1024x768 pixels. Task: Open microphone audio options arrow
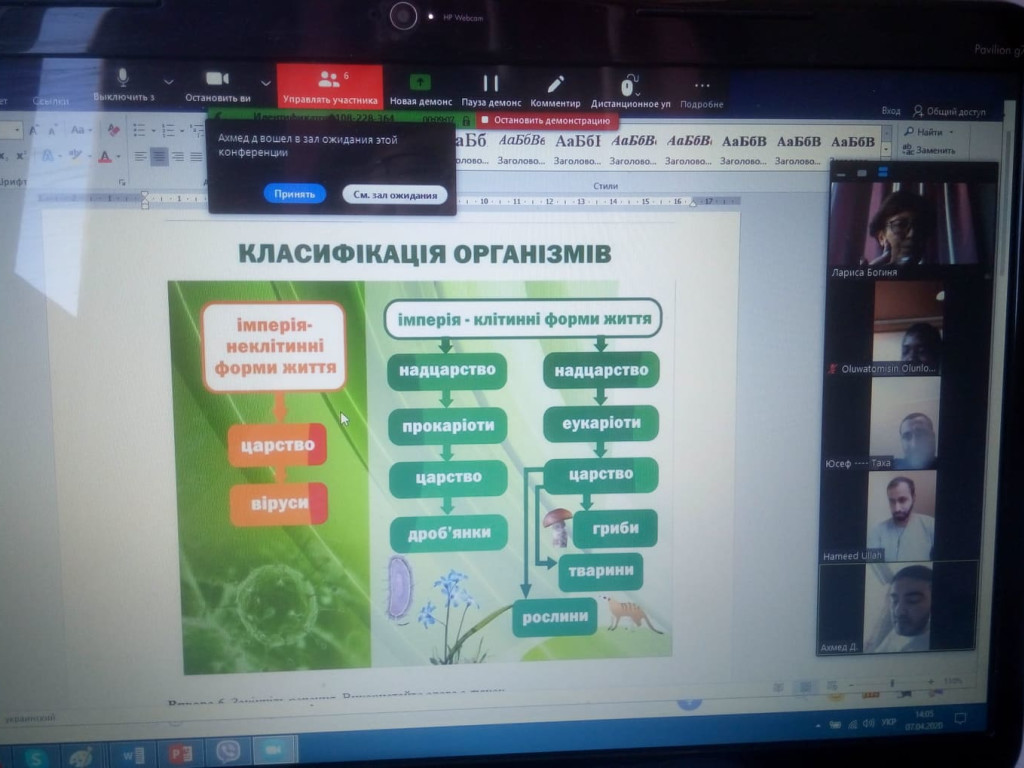(169, 82)
